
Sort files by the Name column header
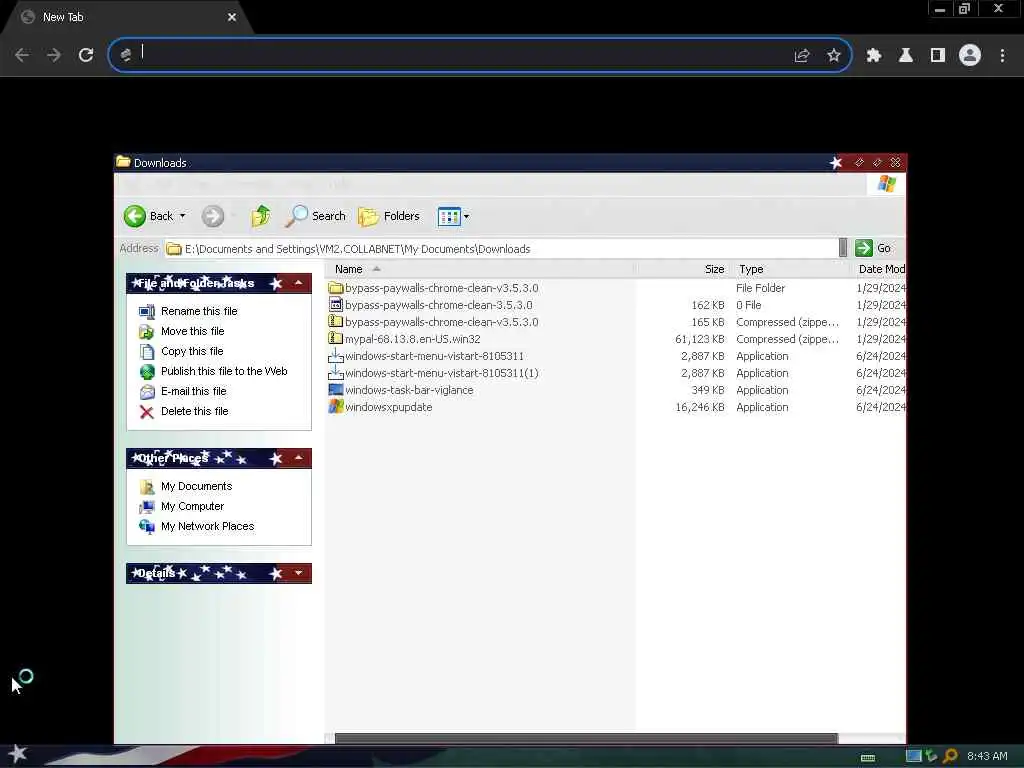click(481, 269)
